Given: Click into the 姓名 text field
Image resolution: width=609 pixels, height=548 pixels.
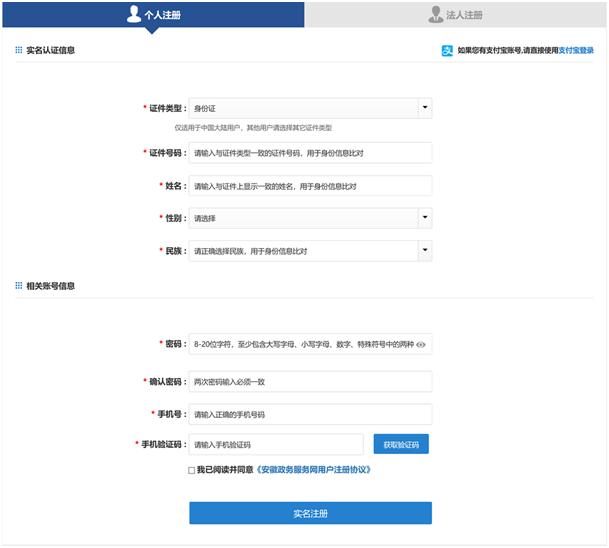Looking at the screenshot, I should pos(310,186).
